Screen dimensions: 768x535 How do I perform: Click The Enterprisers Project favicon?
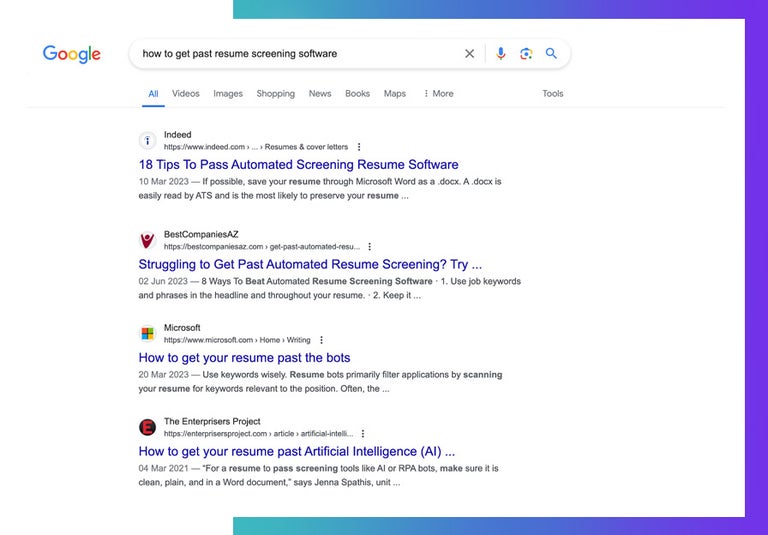(147, 427)
